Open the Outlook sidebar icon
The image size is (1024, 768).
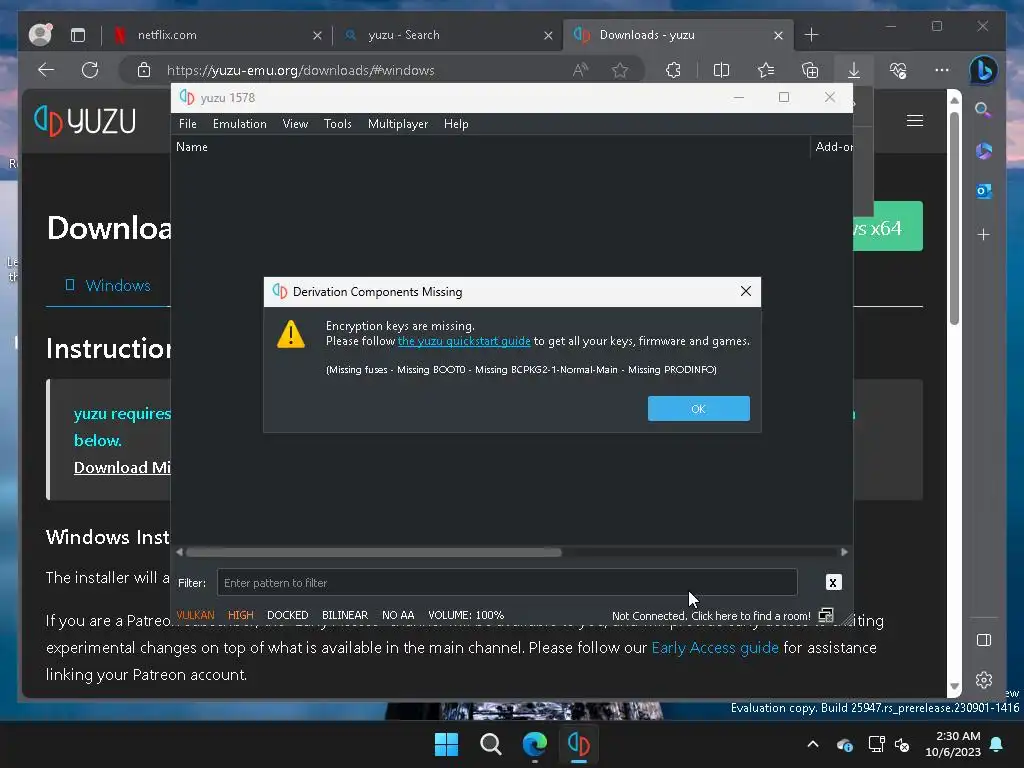coord(984,191)
